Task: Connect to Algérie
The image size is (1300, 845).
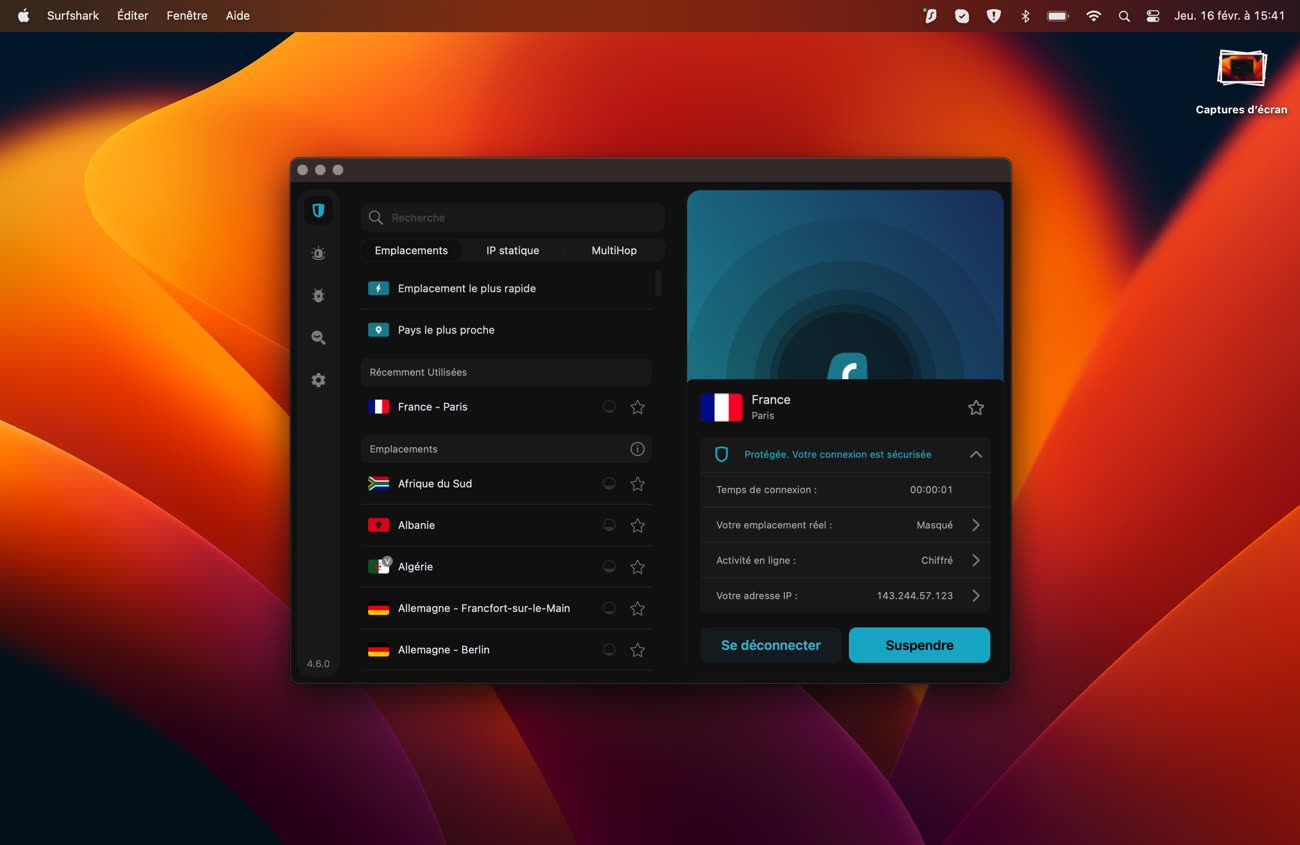Action: click(506, 567)
